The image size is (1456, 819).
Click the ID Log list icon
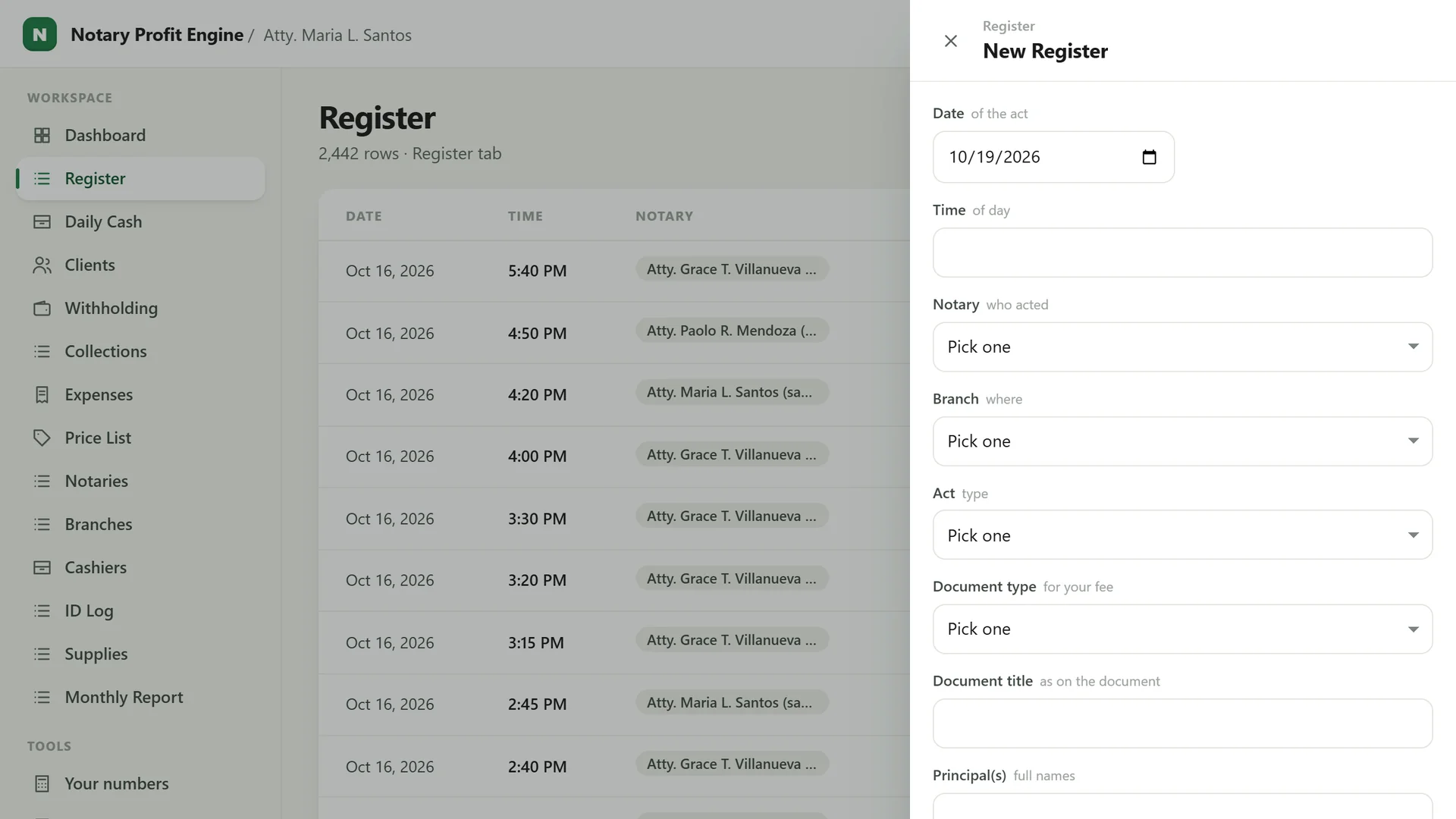click(42, 610)
